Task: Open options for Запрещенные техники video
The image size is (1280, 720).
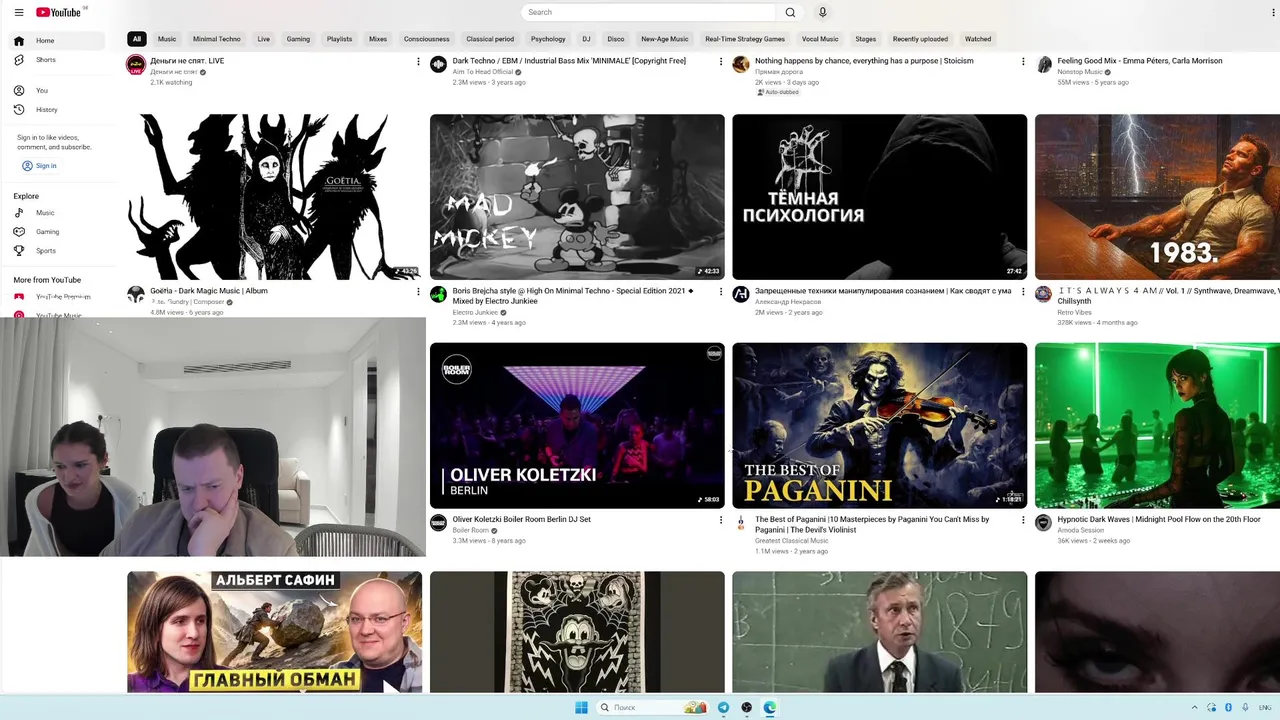Action: [1023, 292]
